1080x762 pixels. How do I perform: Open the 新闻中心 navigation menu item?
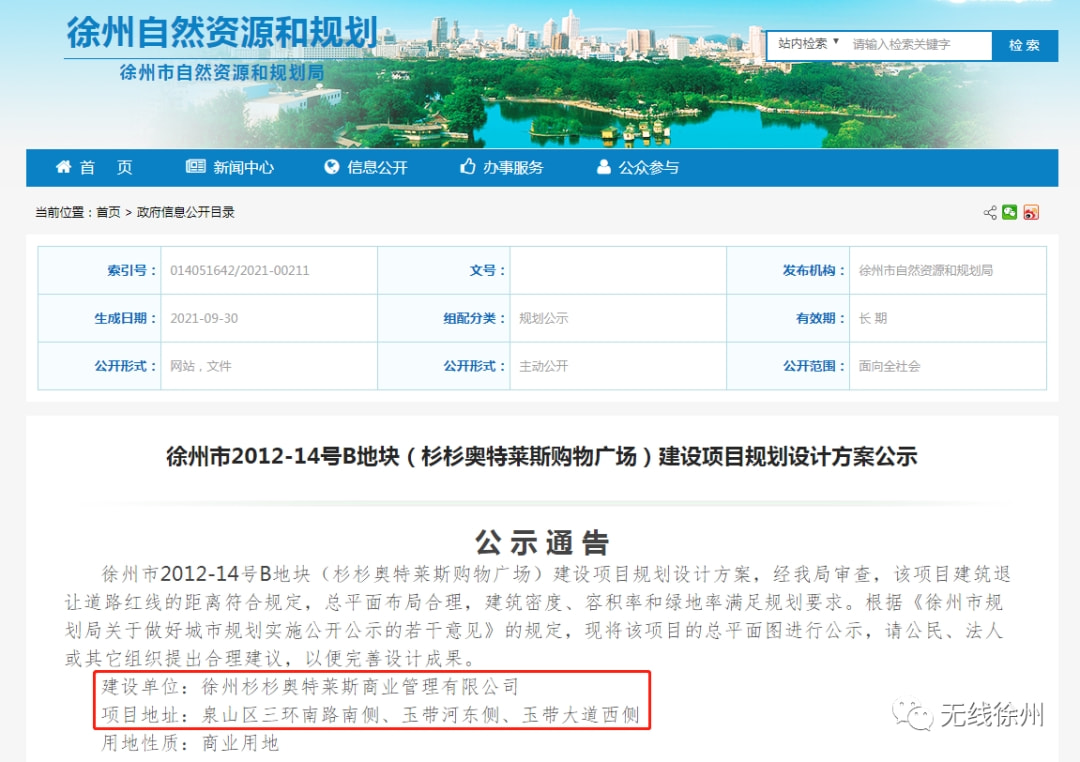point(243,167)
